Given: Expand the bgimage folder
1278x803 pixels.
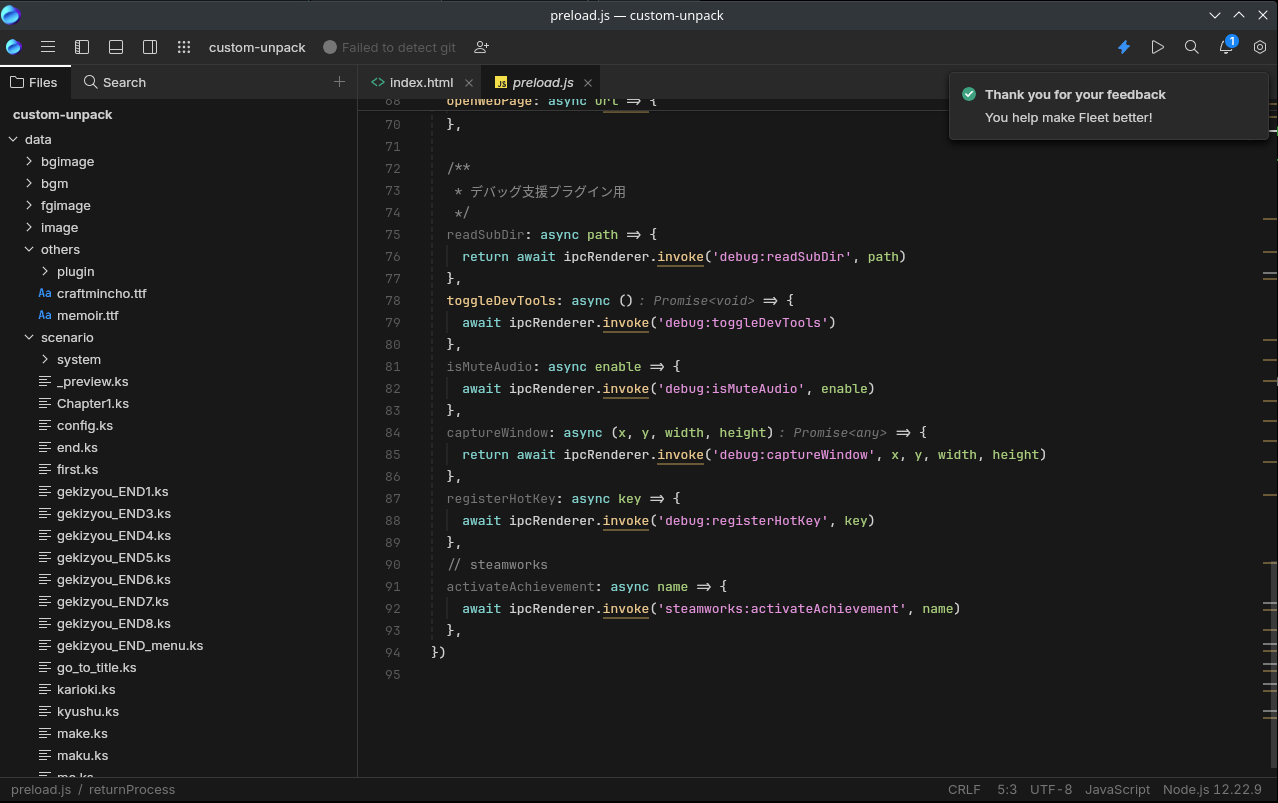Looking at the screenshot, I should [30, 161].
